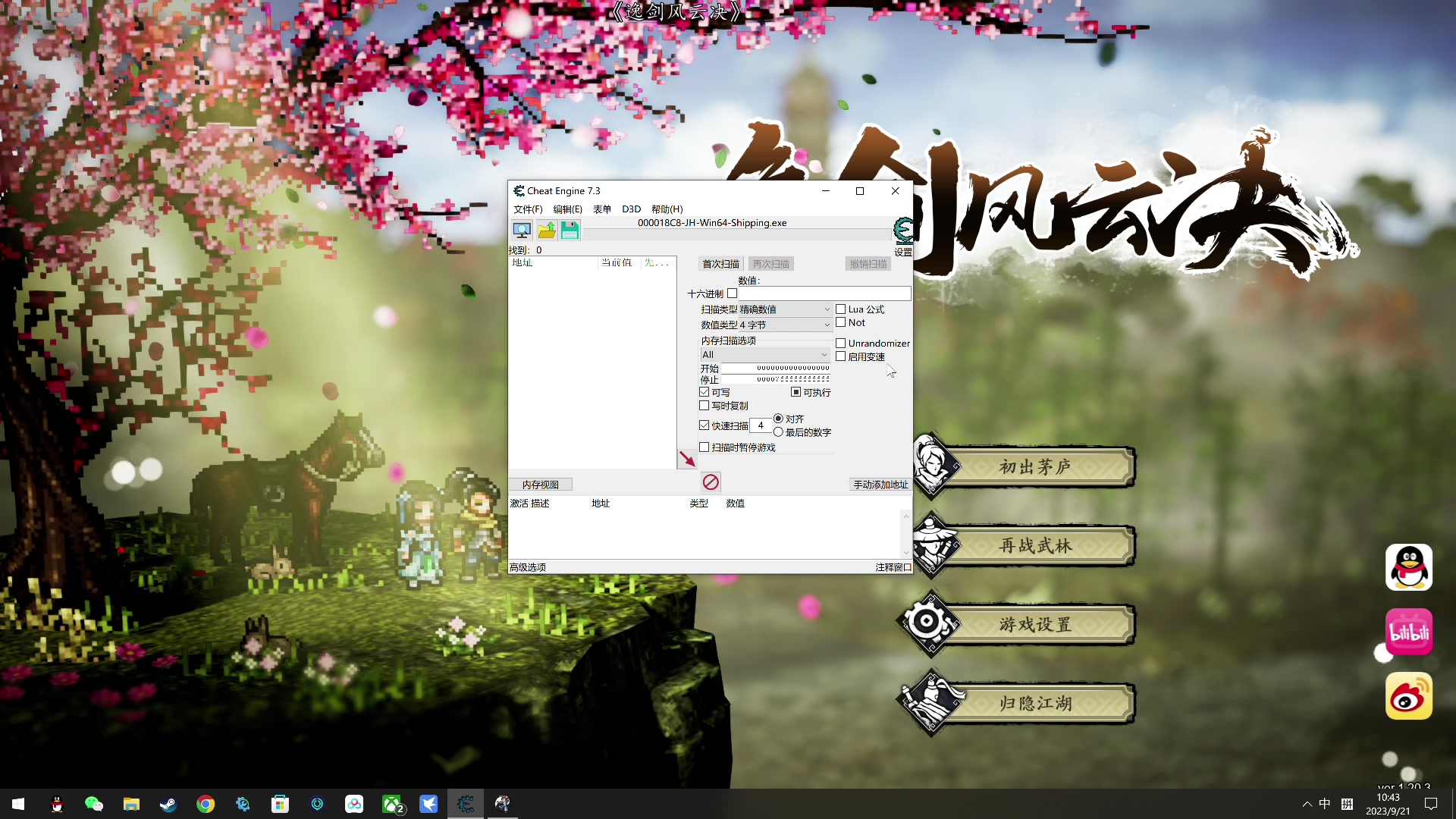This screenshot has height=819, width=1456.
Task: Open the Baidu Netdisk cloud taskbar icon
Action: pyautogui.click(x=354, y=804)
